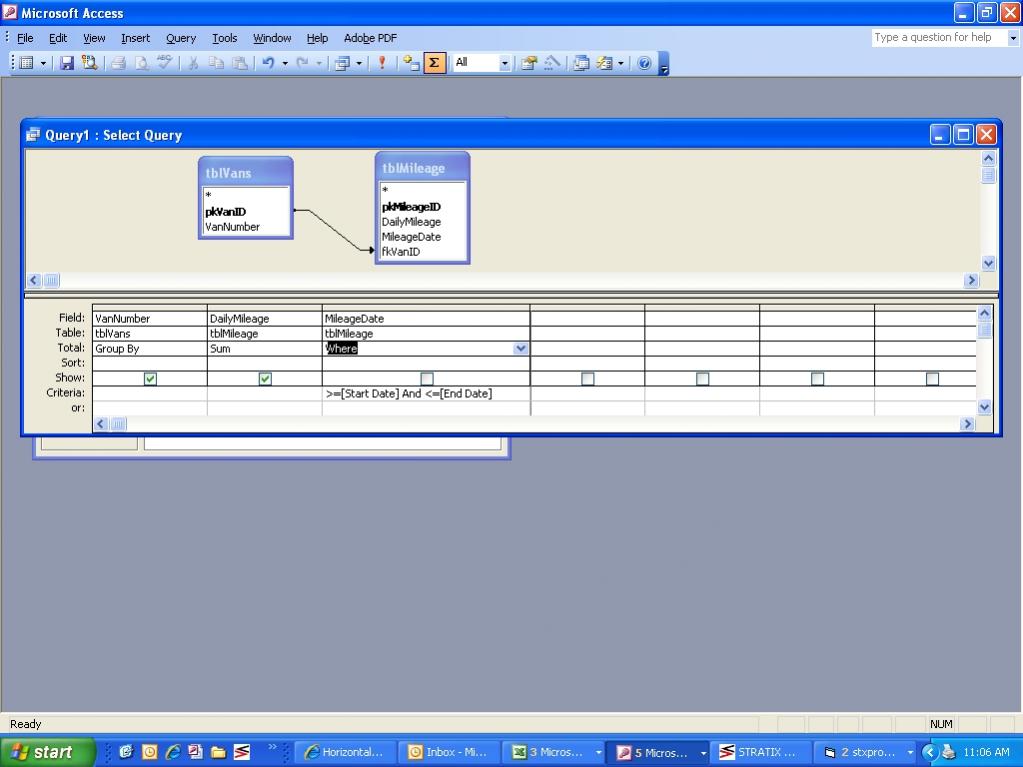Open the View menu
1023x767 pixels.
(94, 38)
